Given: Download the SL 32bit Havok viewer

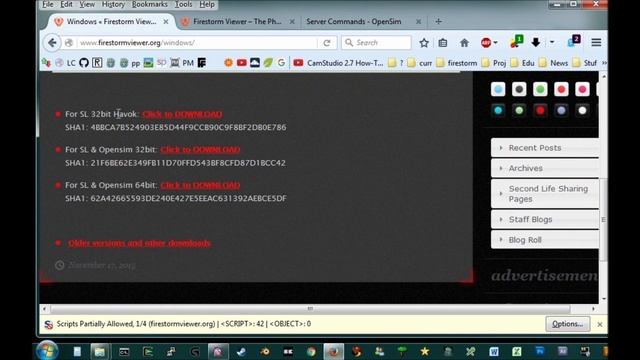Looking at the screenshot, I should click(182, 114).
